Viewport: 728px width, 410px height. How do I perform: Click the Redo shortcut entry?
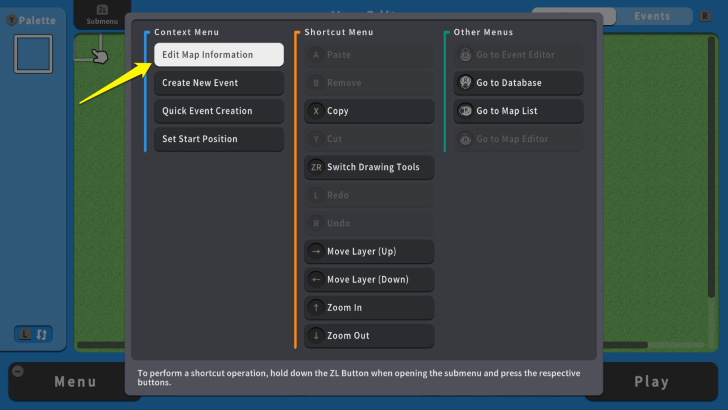(x=369, y=195)
